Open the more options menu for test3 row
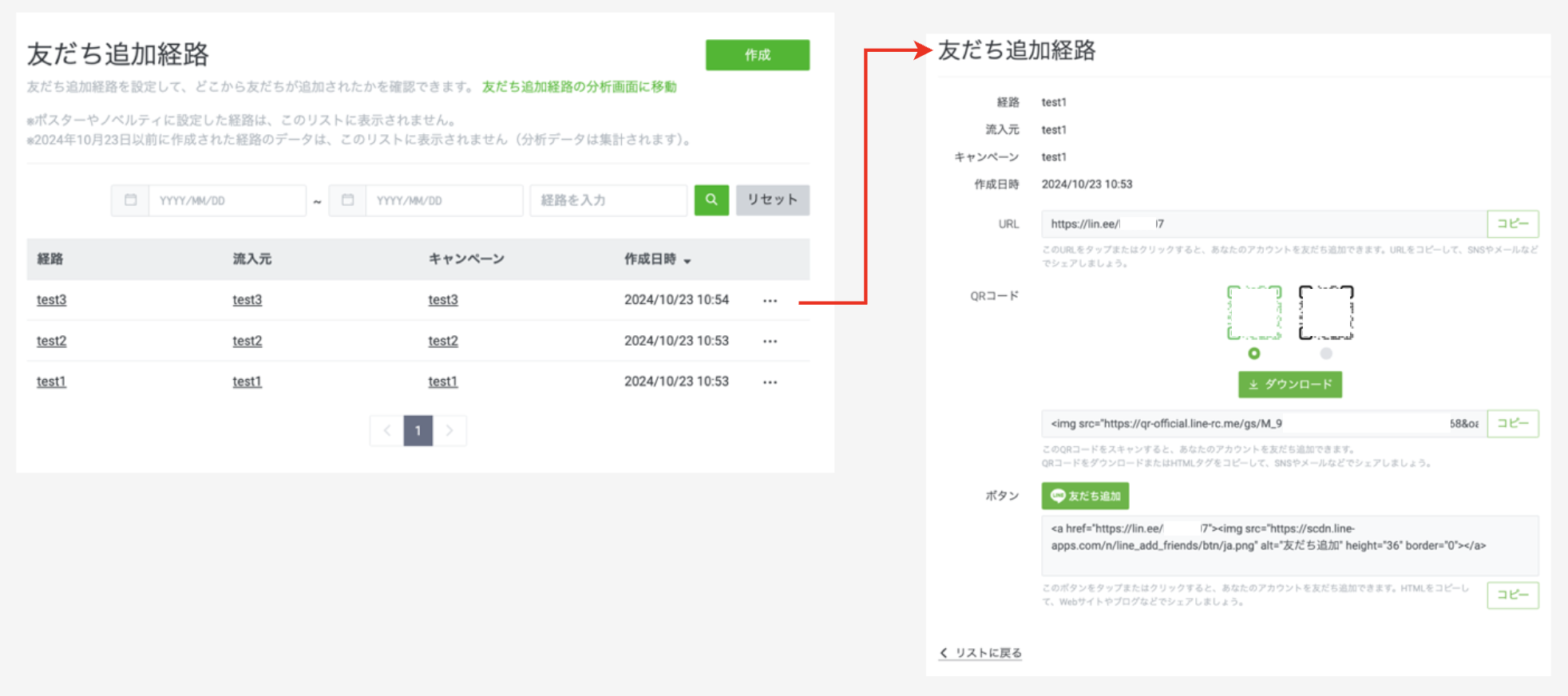 point(770,301)
